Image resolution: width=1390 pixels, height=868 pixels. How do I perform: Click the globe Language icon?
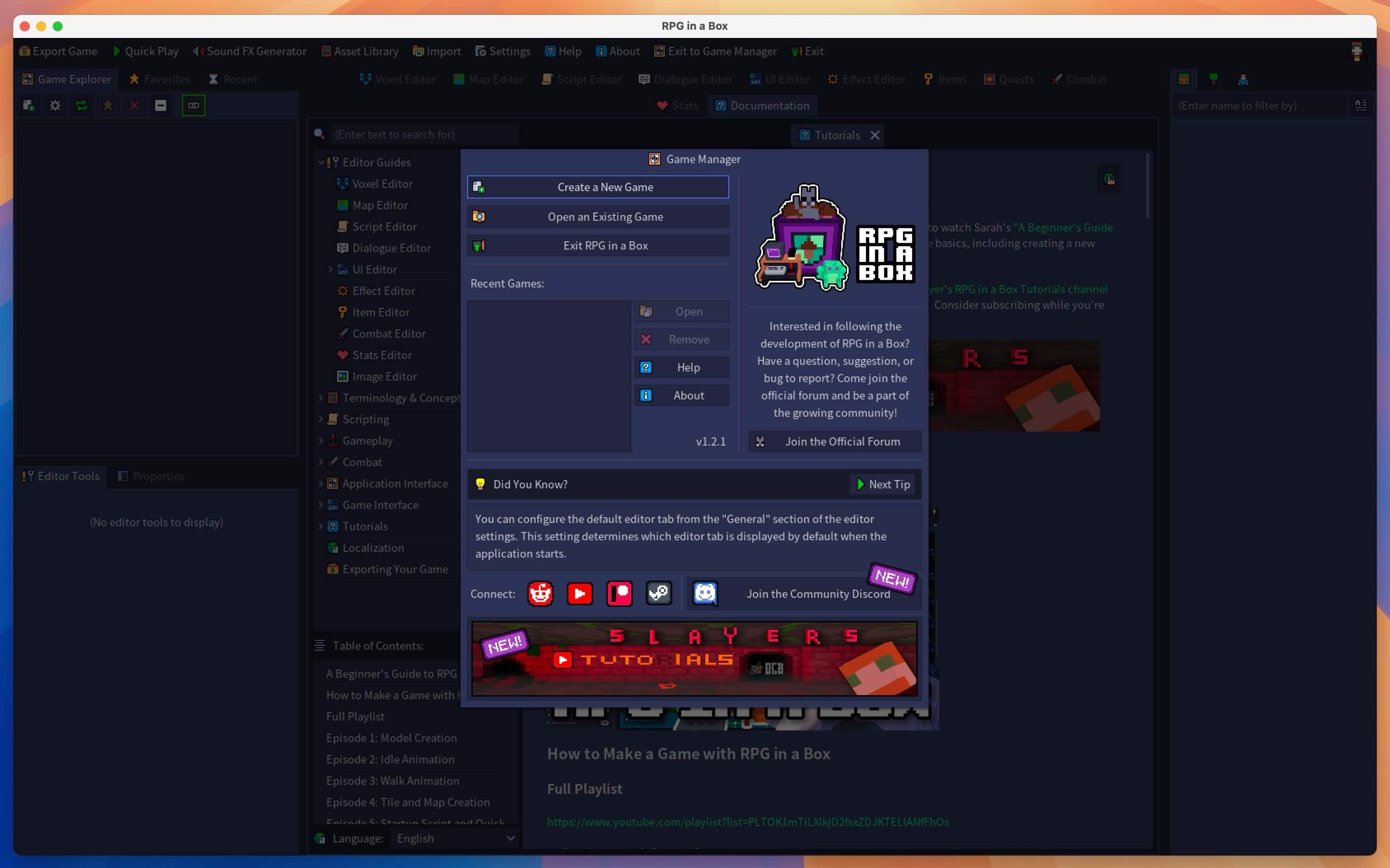(x=320, y=839)
